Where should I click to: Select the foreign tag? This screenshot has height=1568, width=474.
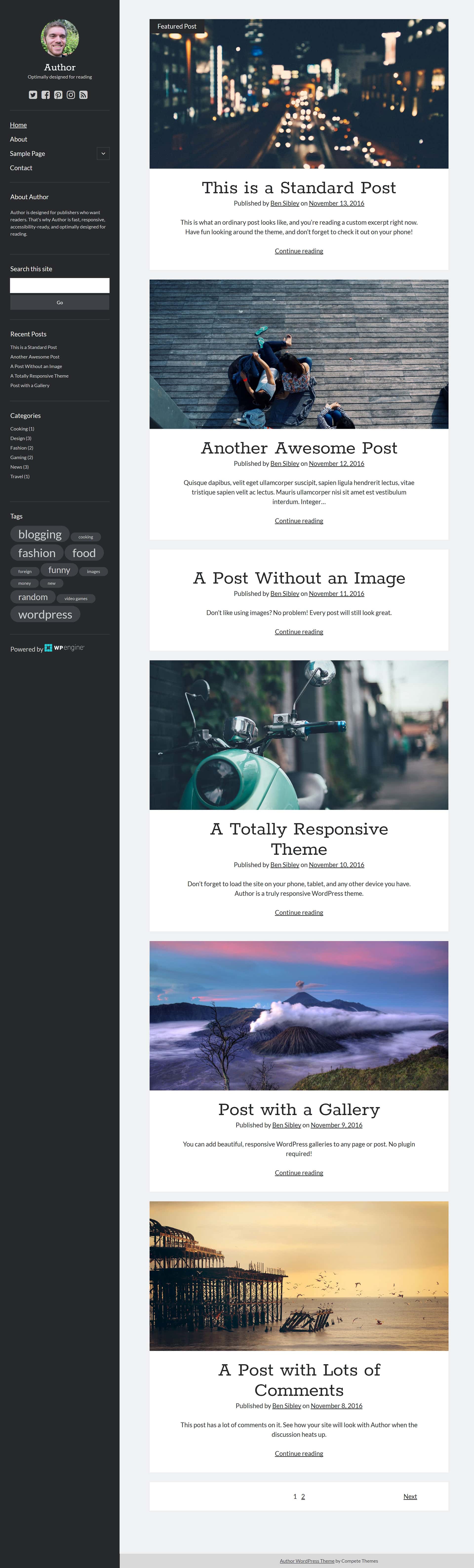[x=25, y=572]
